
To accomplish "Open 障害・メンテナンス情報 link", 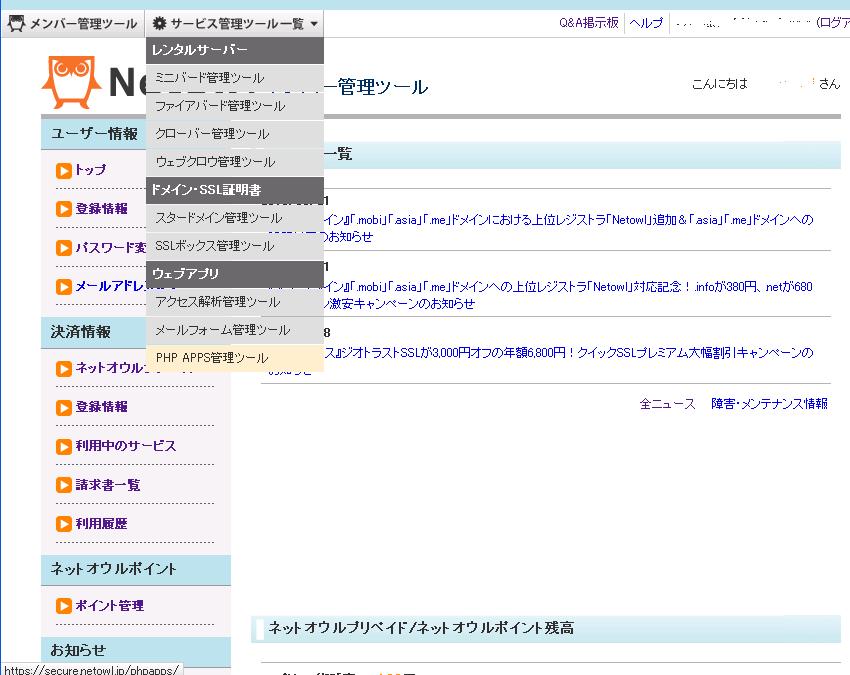I will click(769, 404).
